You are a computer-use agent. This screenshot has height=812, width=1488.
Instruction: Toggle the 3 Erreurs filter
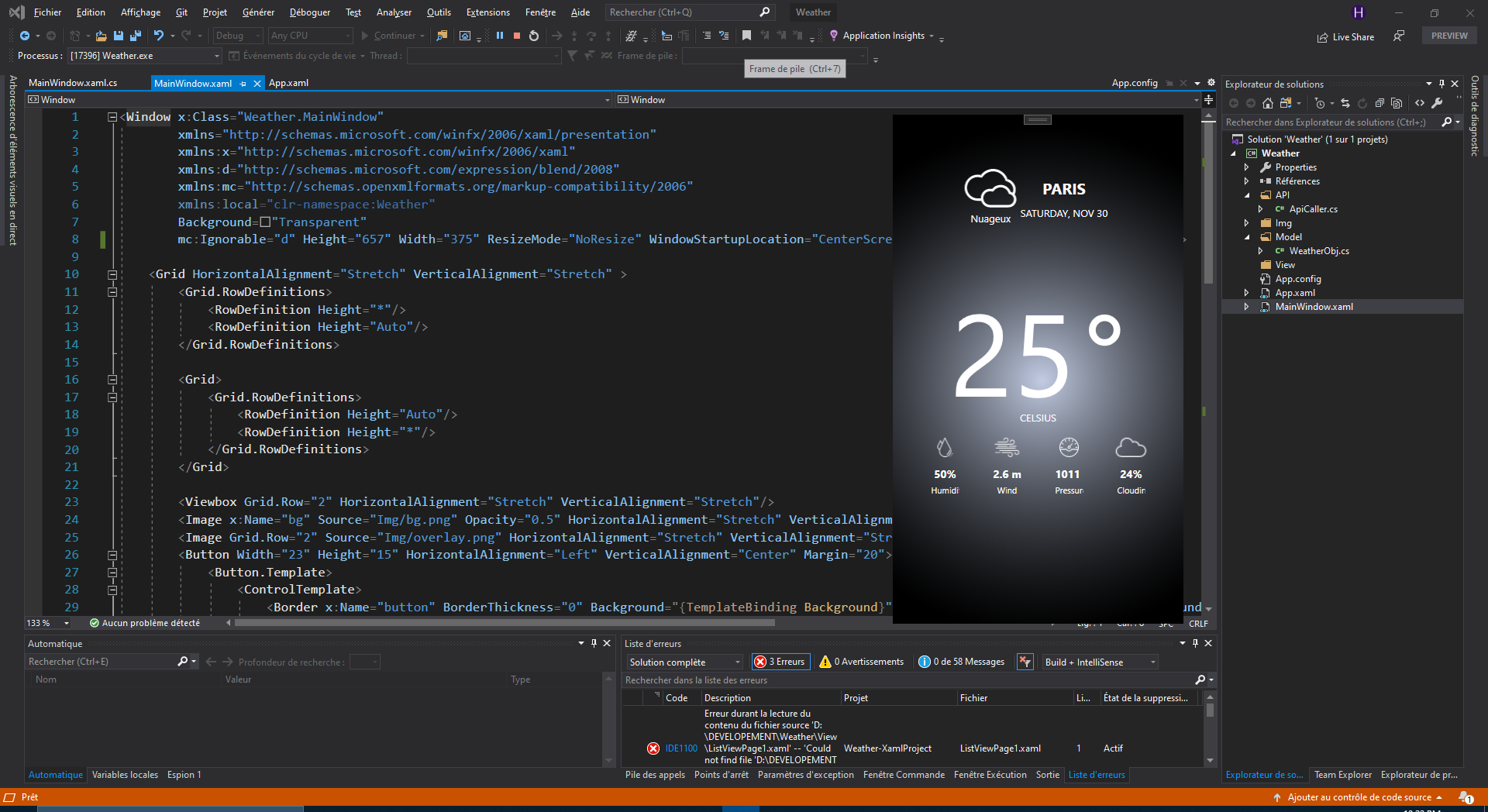point(780,662)
